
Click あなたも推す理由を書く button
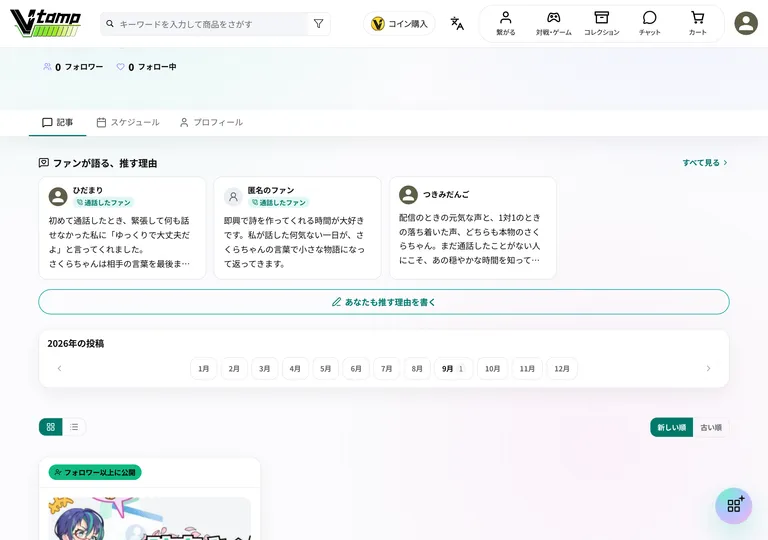click(x=384, y=302)
